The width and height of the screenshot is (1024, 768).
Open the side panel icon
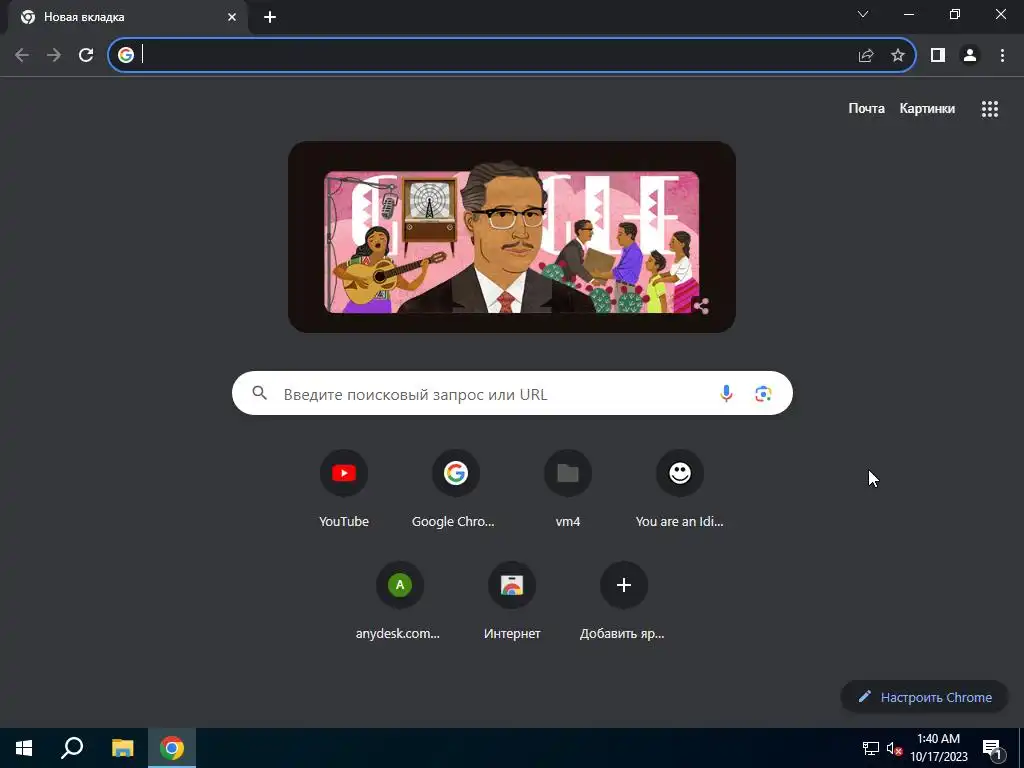[938, 55]
